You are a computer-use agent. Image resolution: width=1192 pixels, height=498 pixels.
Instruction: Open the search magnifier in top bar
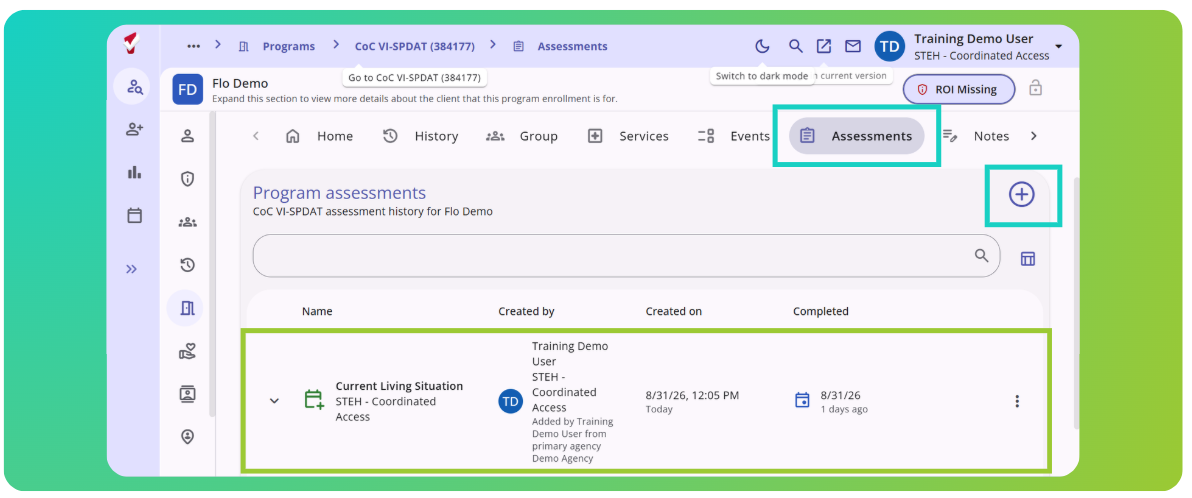[795, 46]
